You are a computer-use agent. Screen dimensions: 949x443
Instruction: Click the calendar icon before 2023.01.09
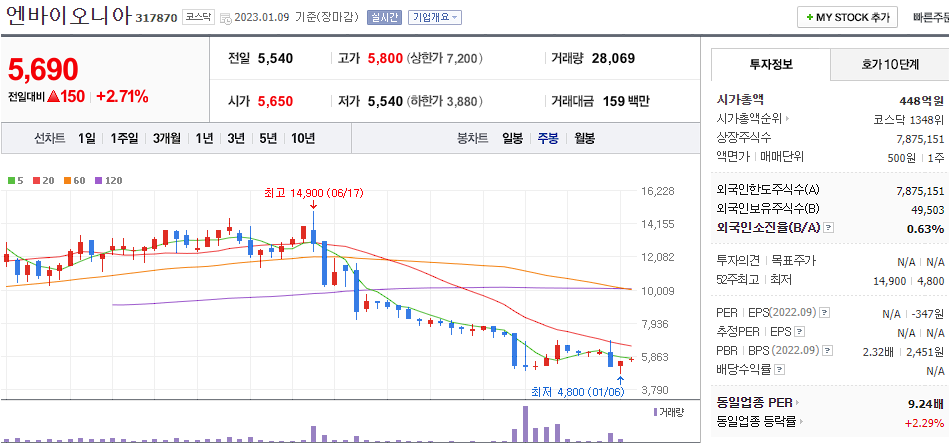tap(225, 18)
